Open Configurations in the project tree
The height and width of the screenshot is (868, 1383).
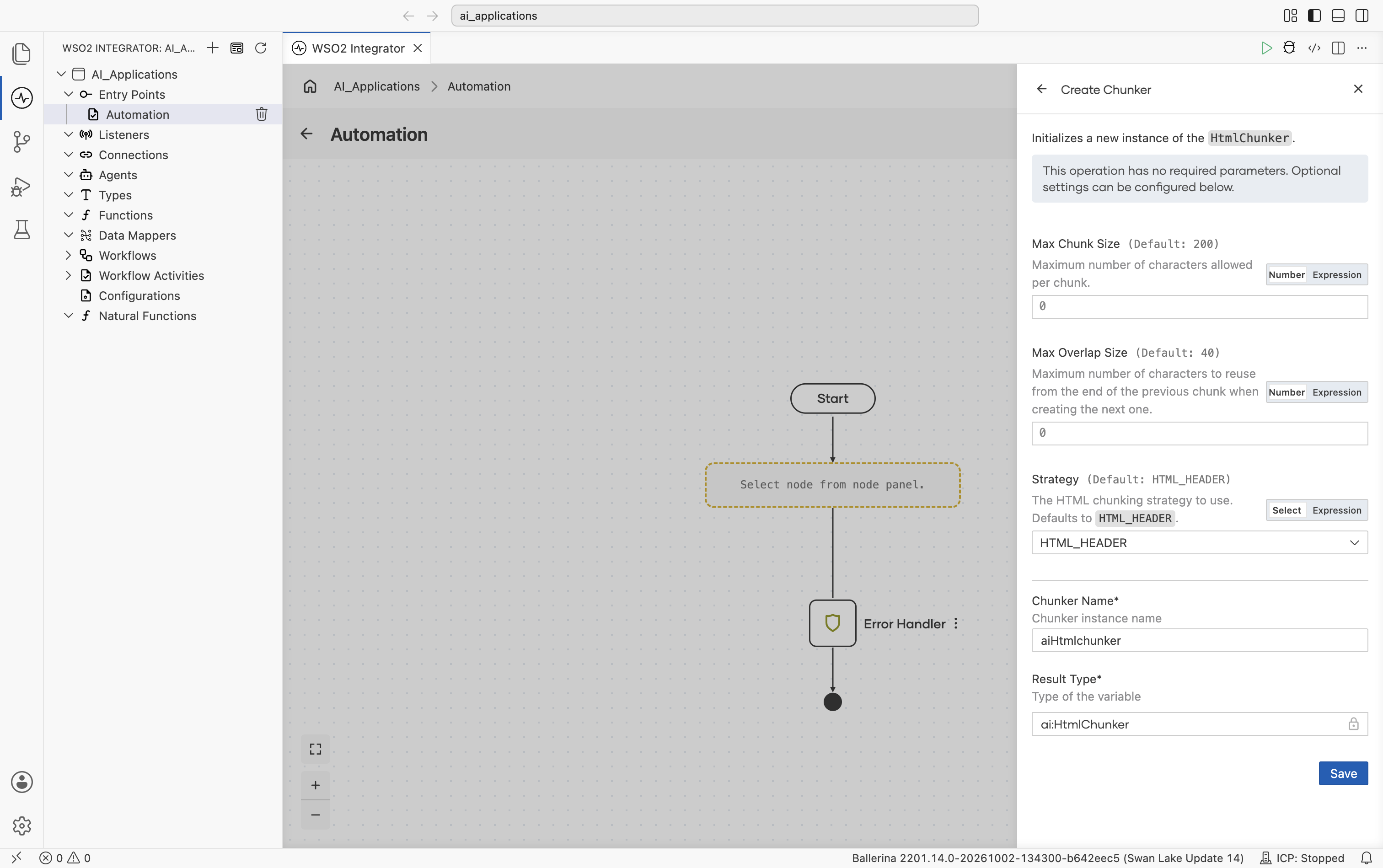[139, 295]
